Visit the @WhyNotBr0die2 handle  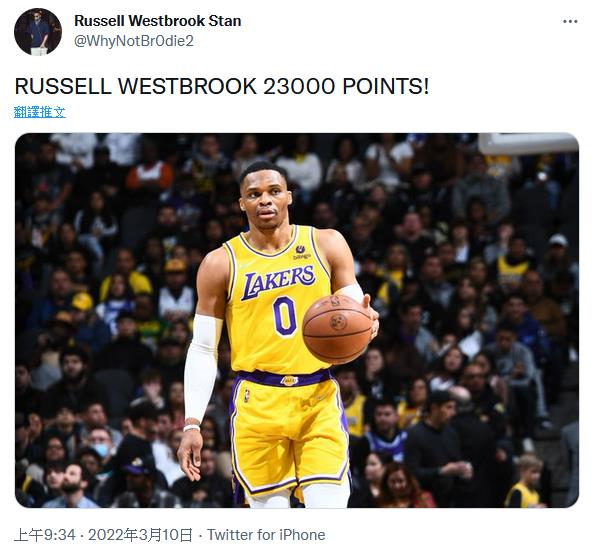pos(134,41)
